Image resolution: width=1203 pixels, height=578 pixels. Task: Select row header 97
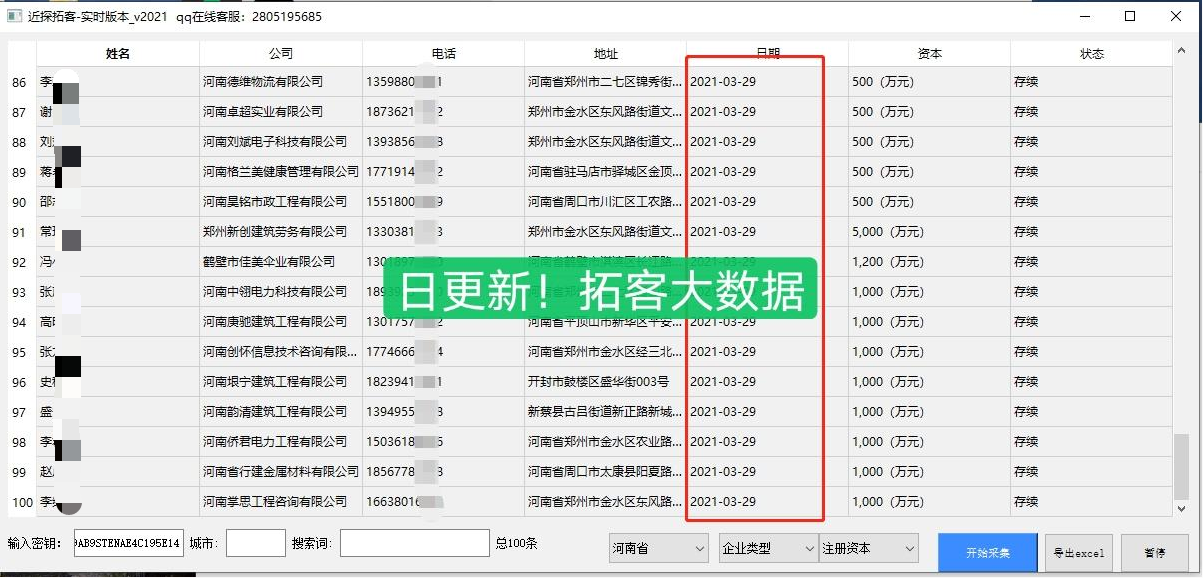23,412
